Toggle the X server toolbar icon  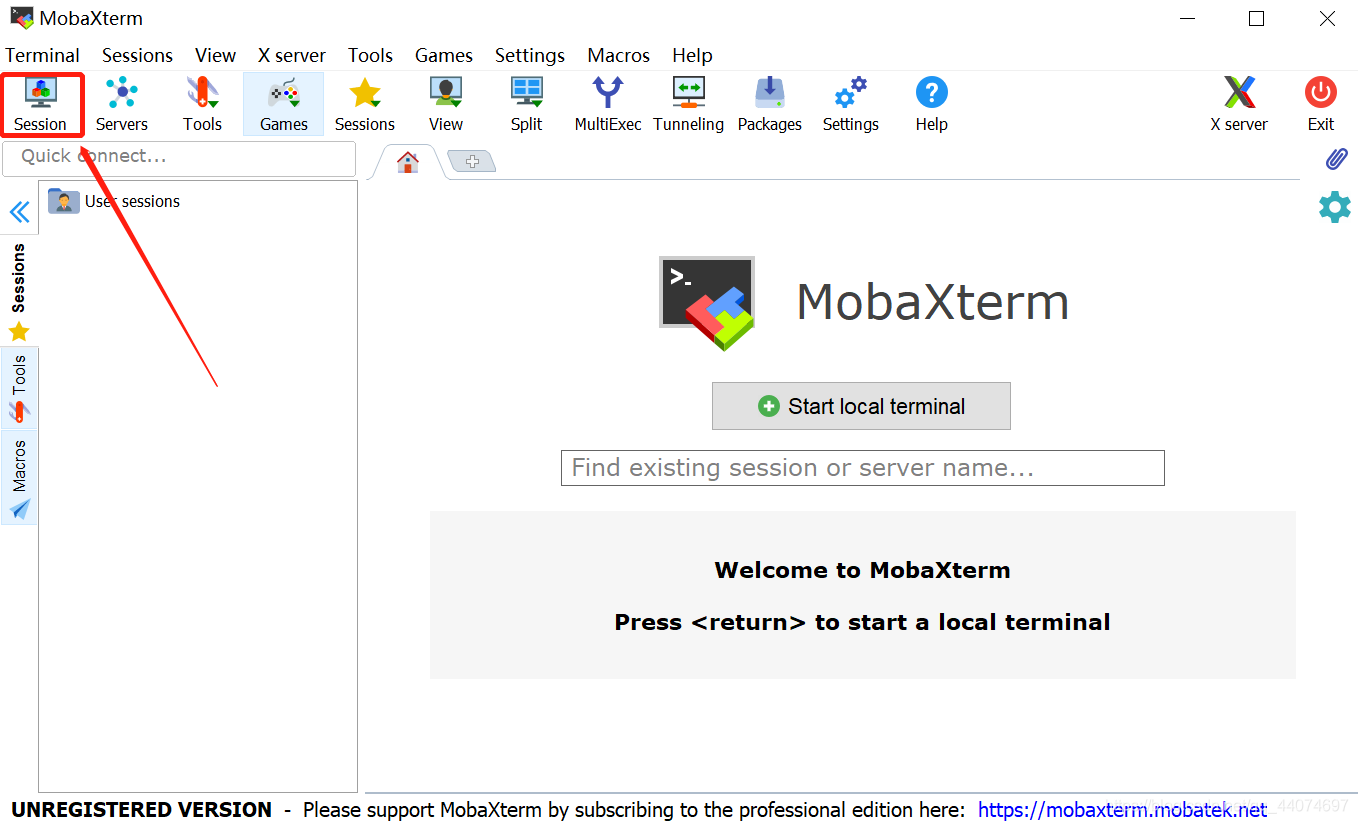tap(1239, 104)
